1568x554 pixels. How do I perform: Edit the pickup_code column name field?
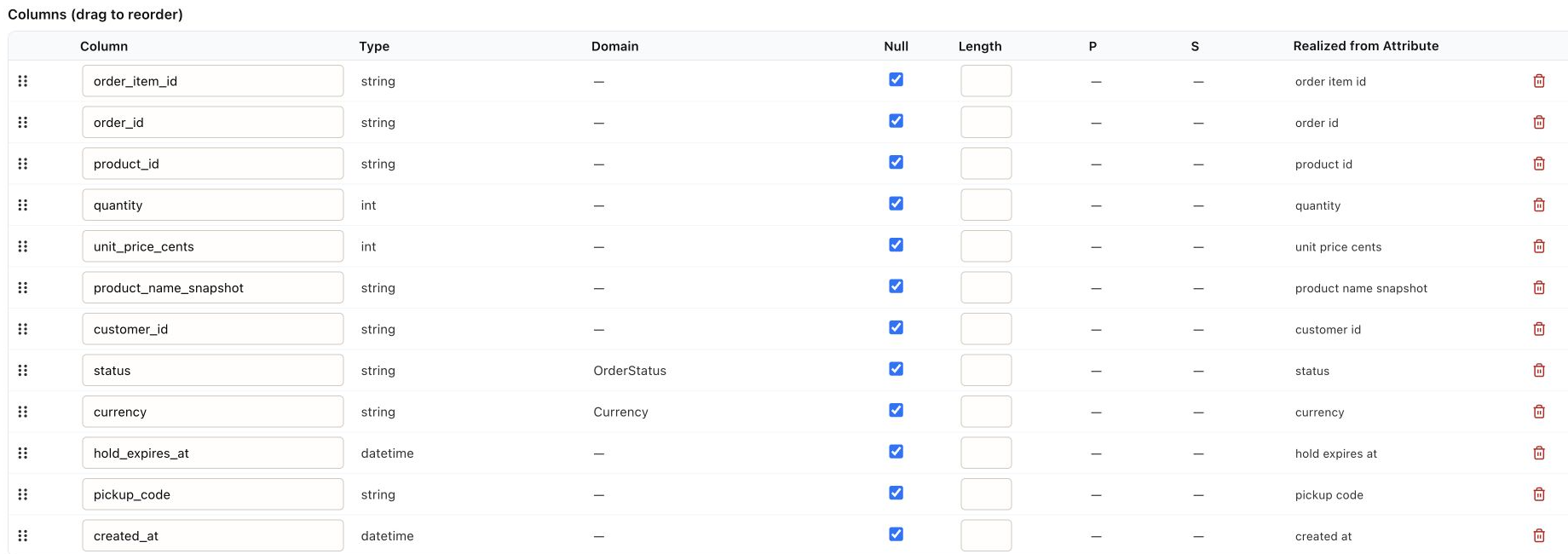pyautogui.click(x=213, y=494)
